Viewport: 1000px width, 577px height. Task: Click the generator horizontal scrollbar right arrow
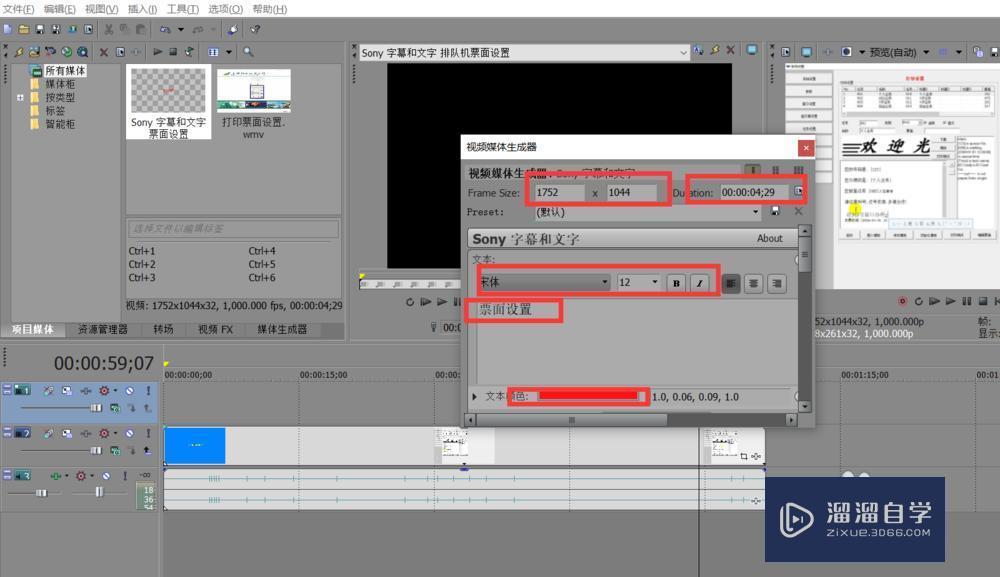tap(791, 420)
